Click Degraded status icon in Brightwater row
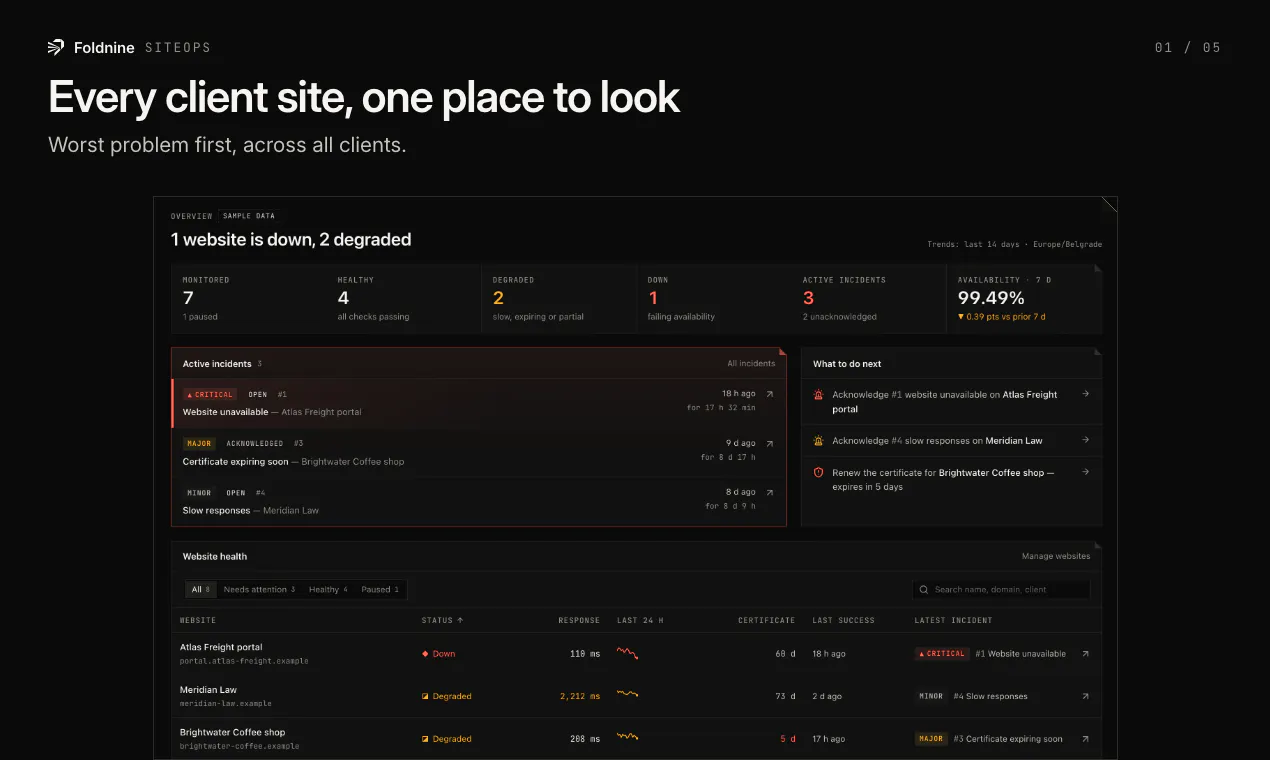The image size is (1270, 760). [x=425, y=739]
